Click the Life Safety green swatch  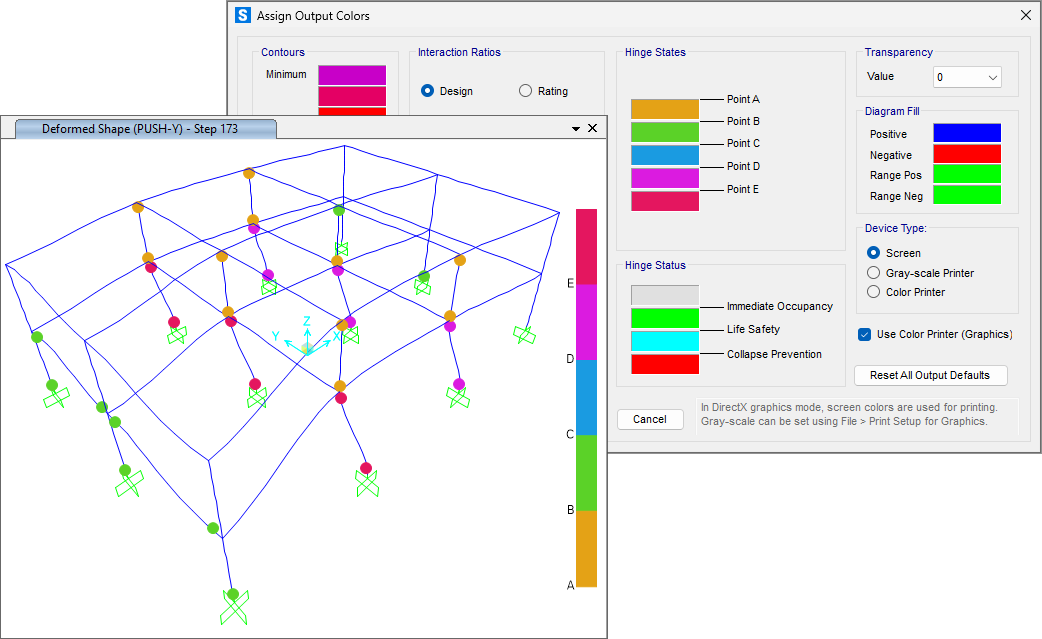click(x=664, y=318)
